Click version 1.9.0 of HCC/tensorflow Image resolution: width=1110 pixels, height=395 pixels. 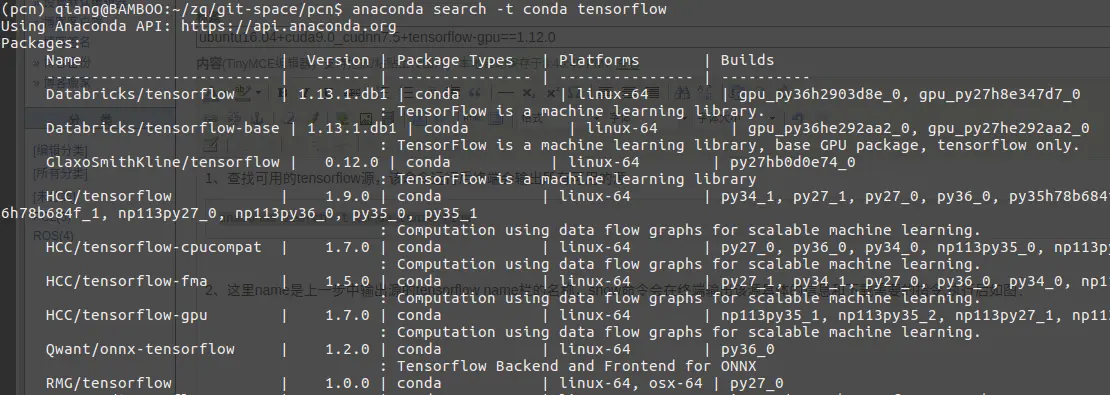pyautogui.click(x=347, y=196)
